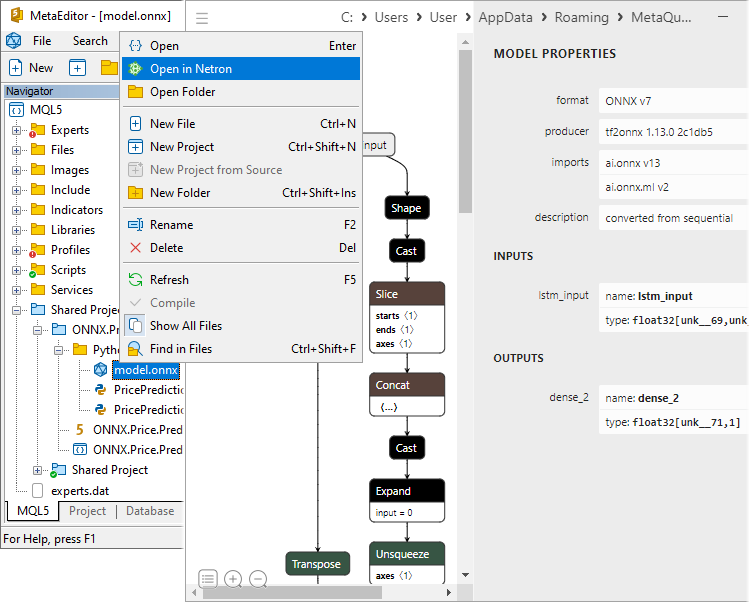
Task: Click the Netron model properties list icon
Action: [x=208, y=579]
